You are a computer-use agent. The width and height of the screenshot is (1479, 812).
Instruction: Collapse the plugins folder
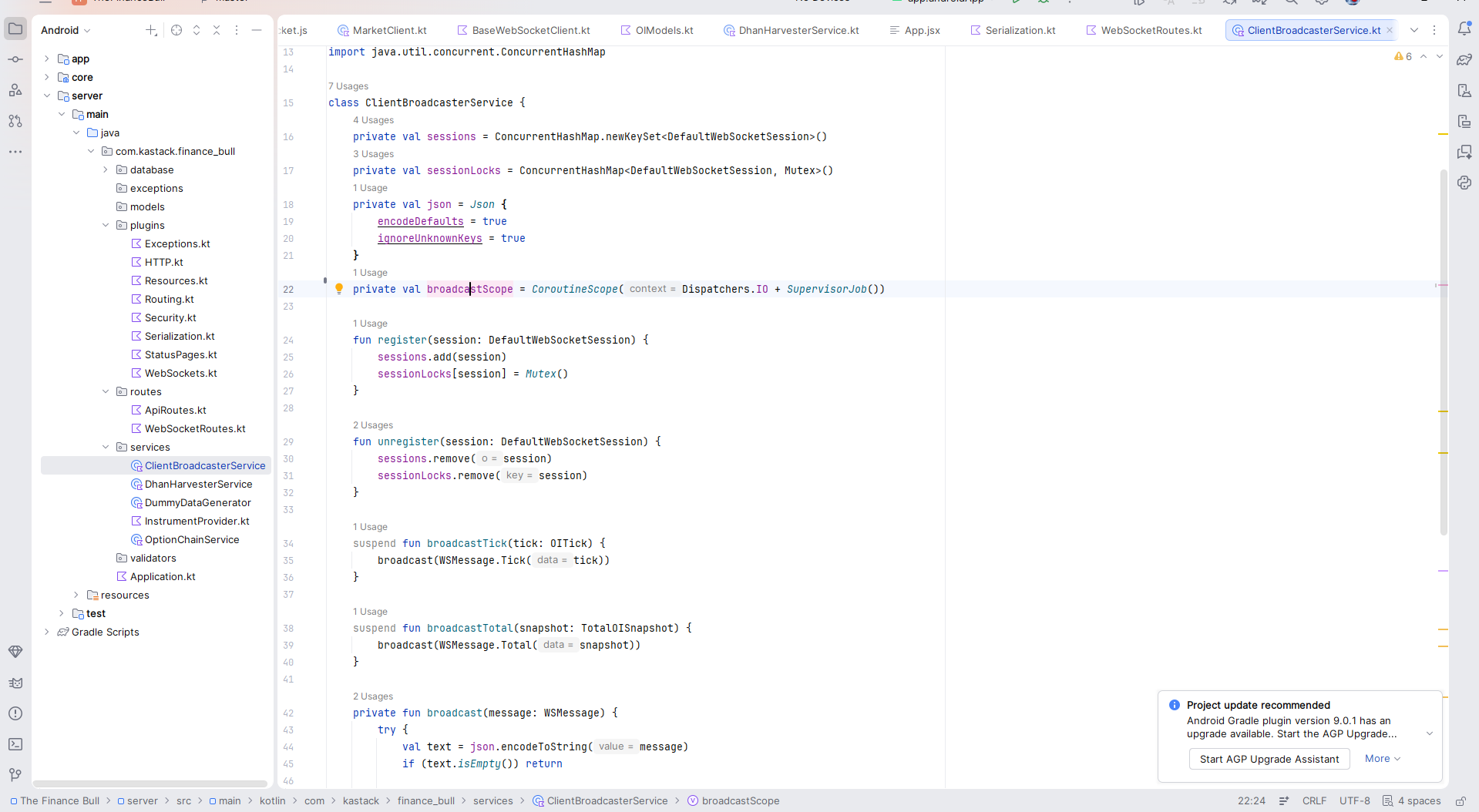106,225
